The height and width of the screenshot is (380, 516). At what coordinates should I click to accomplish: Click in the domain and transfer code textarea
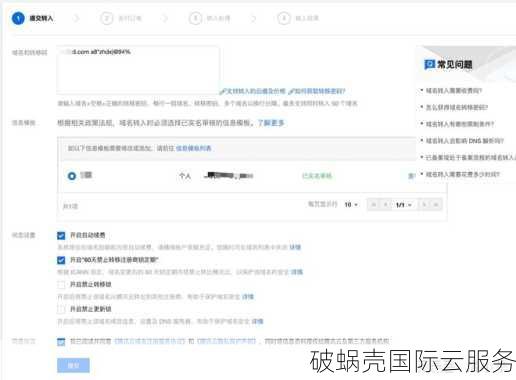(x=138, y=70)
